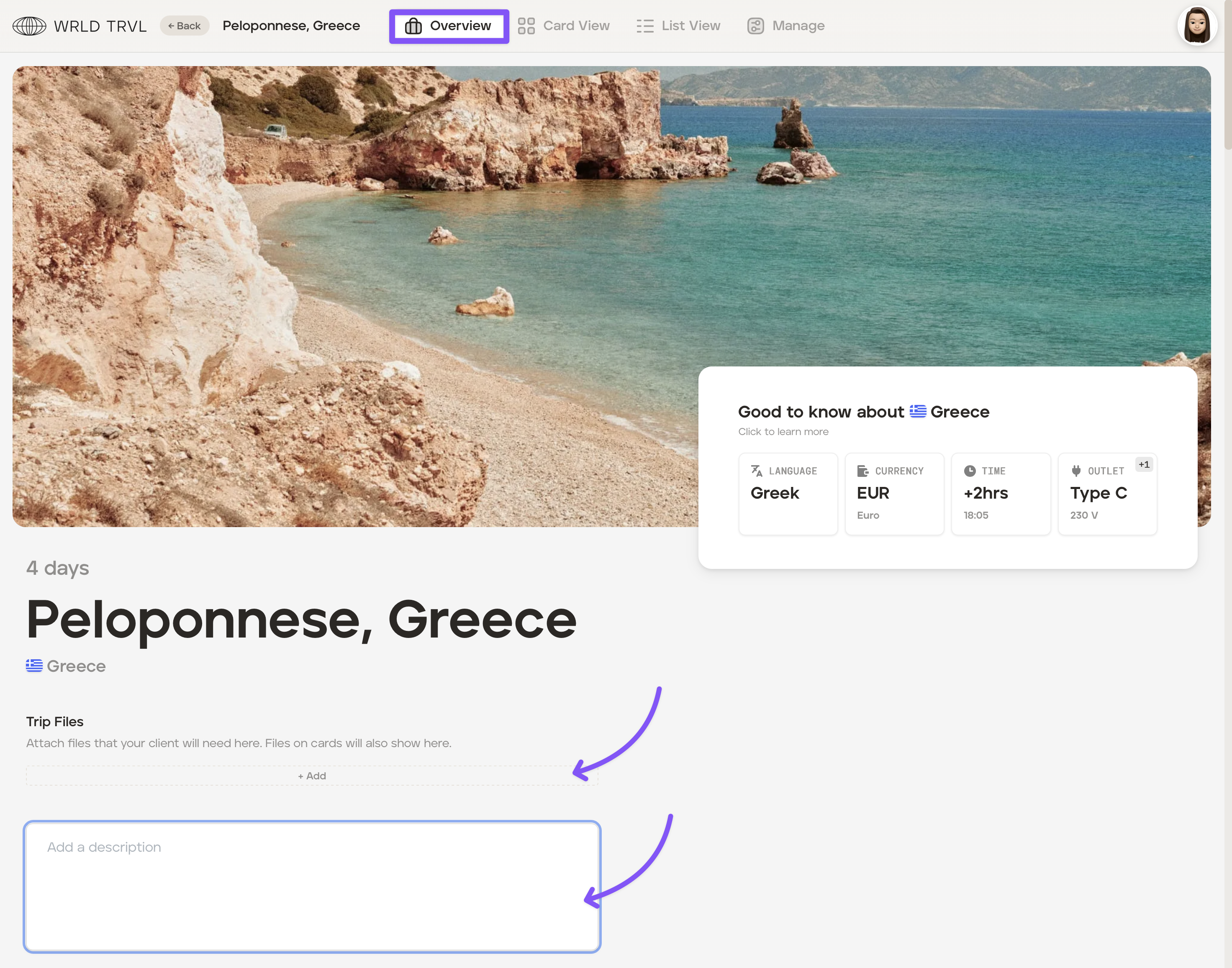Screen dimensions: 1232x968
Task: Click the Overview suitcase icon
Action: click(413, 26)
